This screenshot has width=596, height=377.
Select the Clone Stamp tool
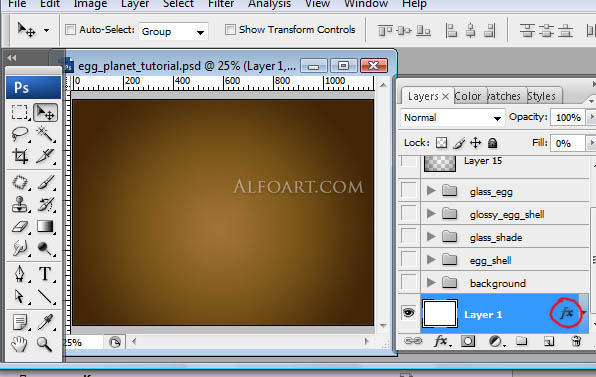point(20,204)
